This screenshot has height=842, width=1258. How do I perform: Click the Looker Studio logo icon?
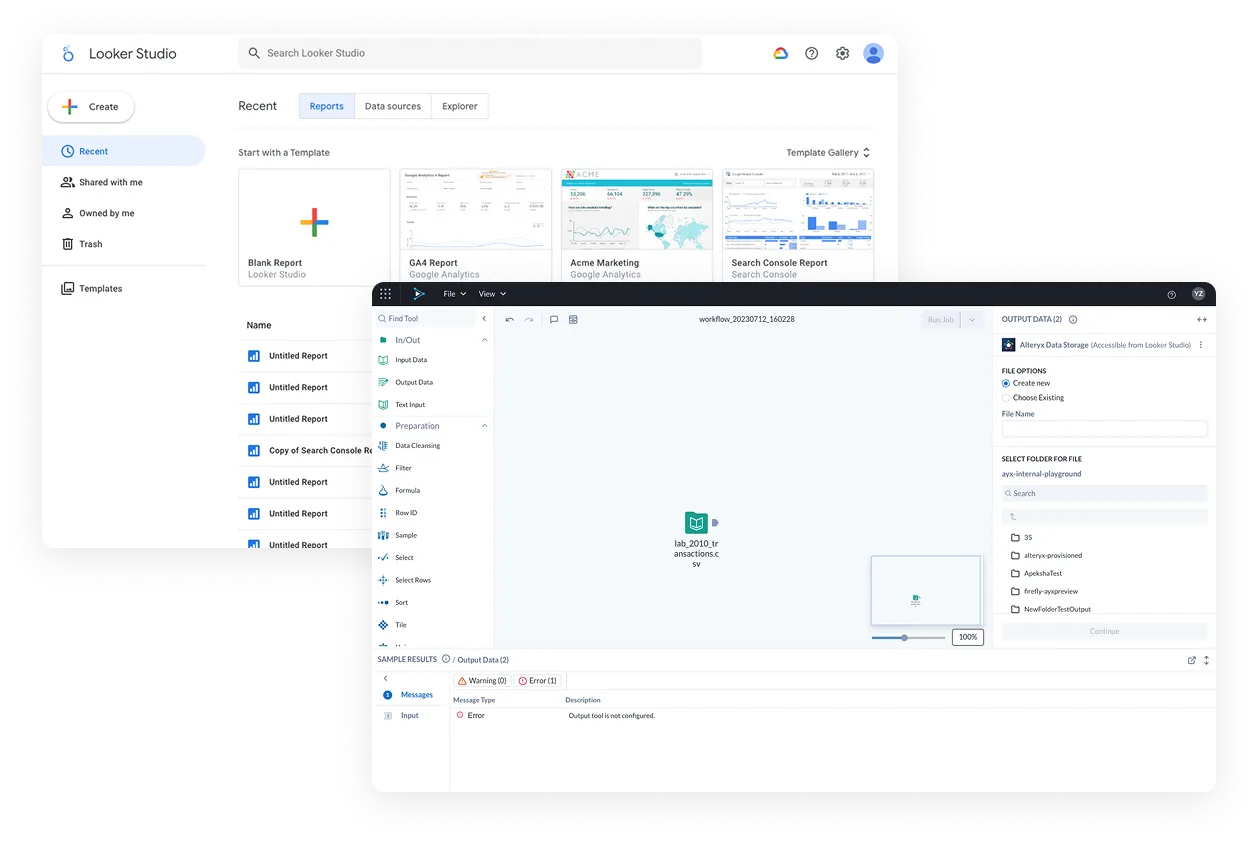[68, 54]
